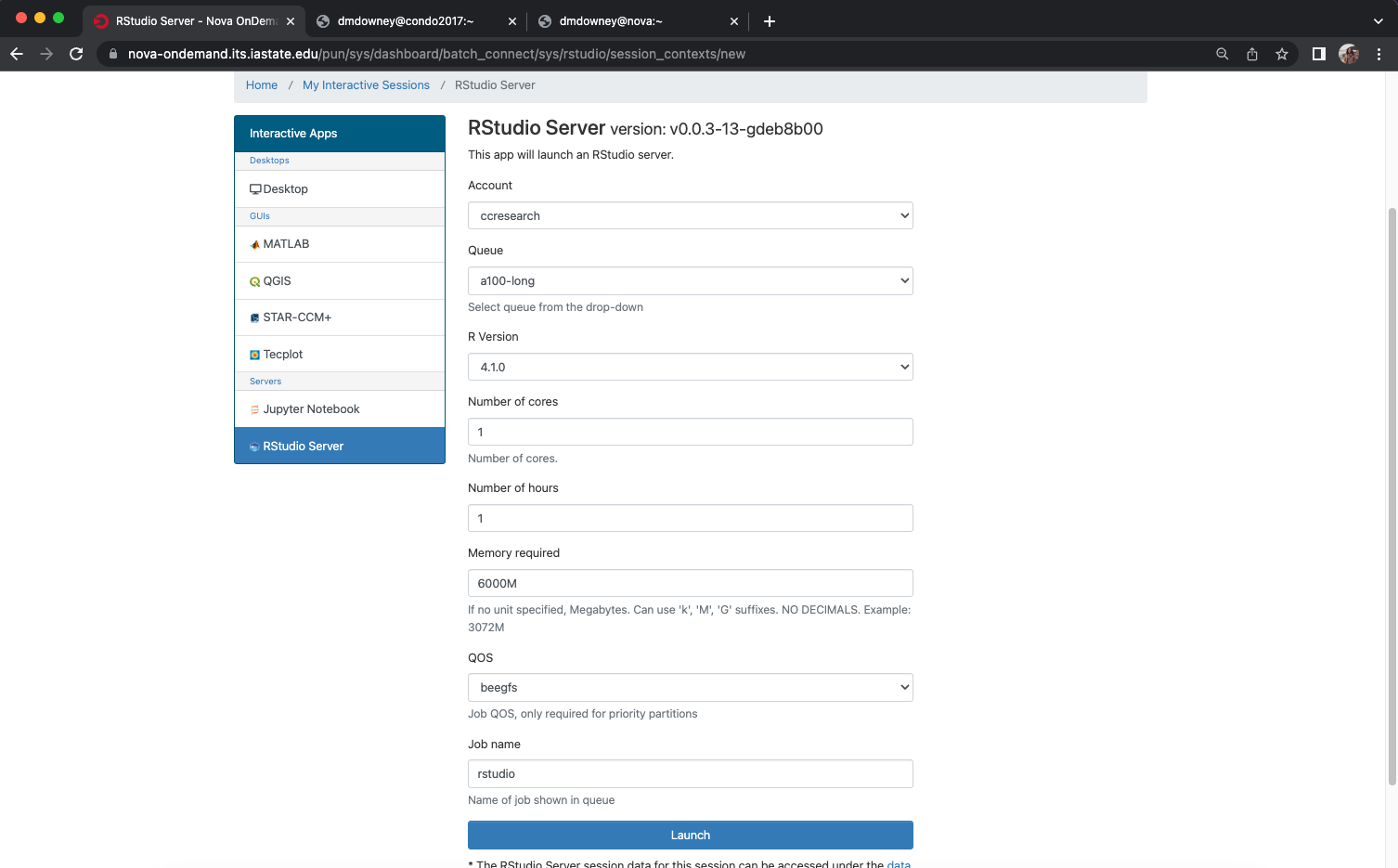Select Tecplot in Interactive Apps

click(x=340, y=355)
